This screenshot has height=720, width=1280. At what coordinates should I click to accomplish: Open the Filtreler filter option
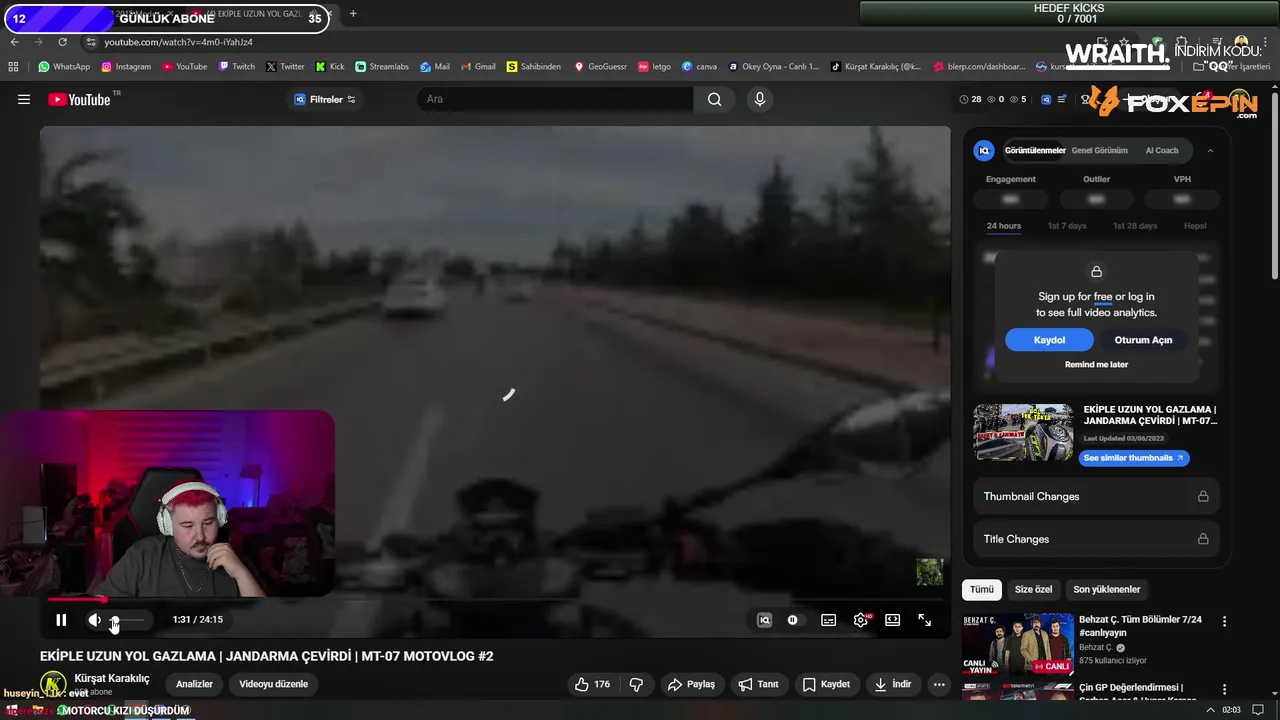pos(325,99)
